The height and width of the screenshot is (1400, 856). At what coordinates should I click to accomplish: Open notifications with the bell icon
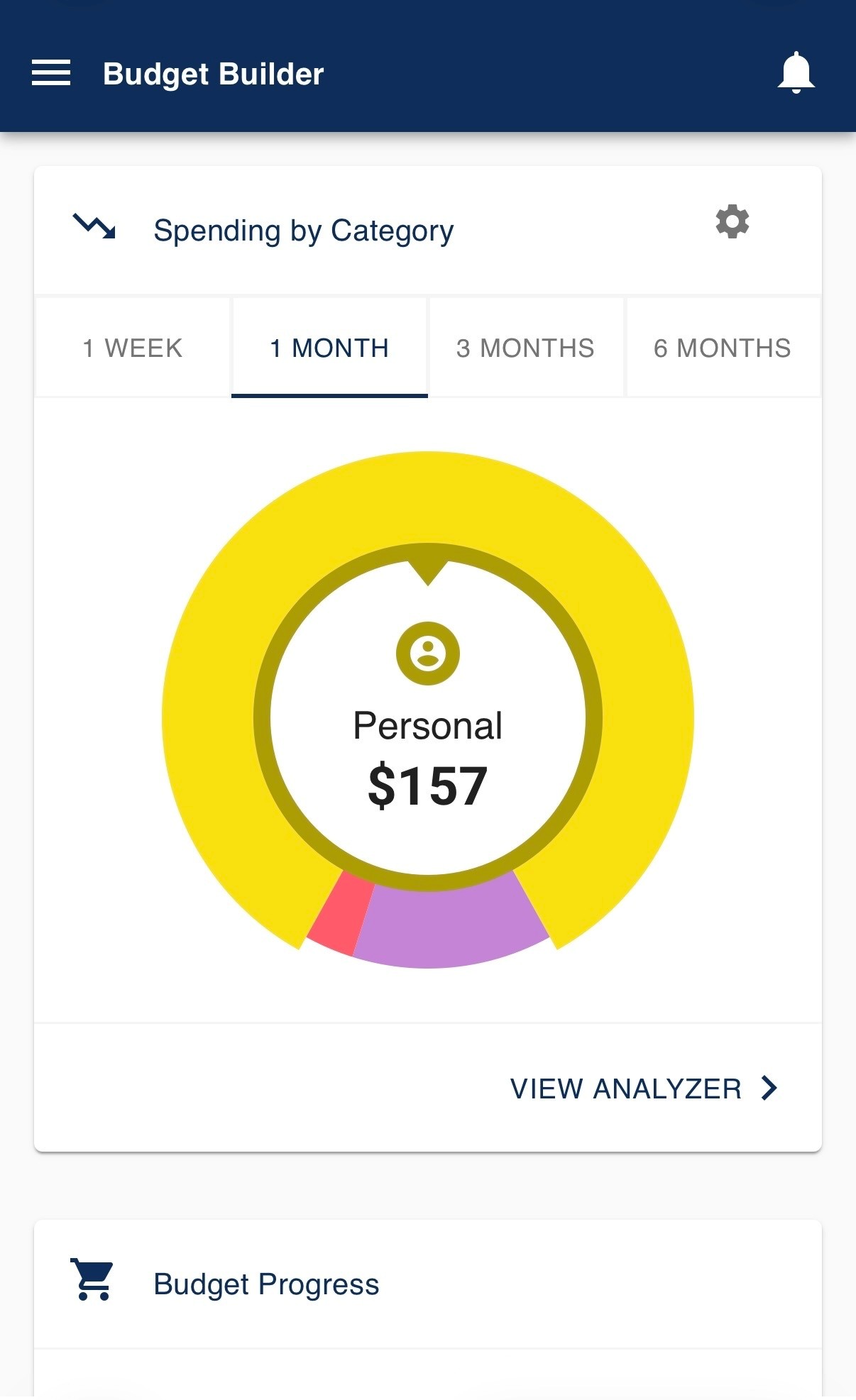[796, 72]
